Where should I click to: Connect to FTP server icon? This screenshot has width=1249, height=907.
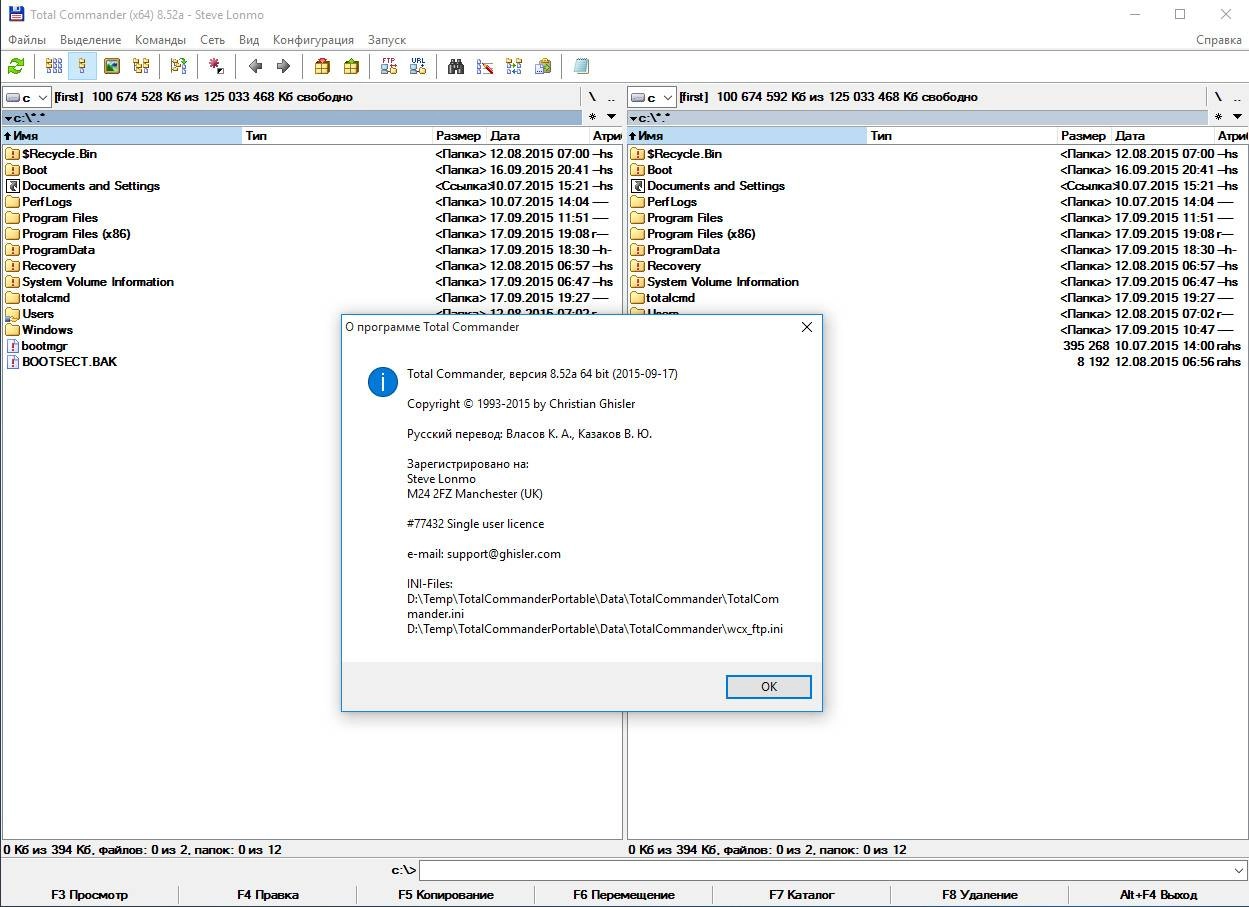(x=389, y=66)
